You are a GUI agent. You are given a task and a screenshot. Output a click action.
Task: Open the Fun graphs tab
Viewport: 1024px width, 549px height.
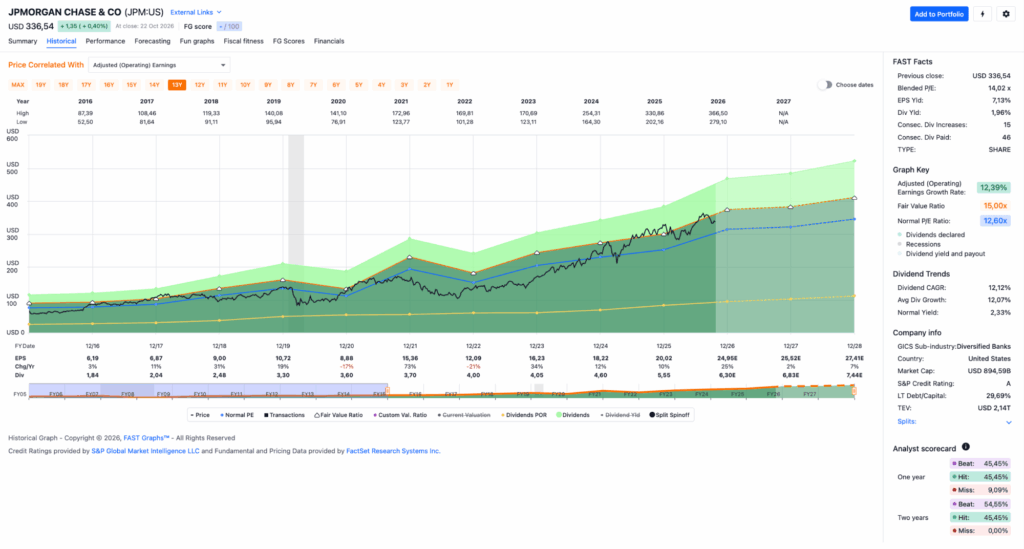[197, 41]
